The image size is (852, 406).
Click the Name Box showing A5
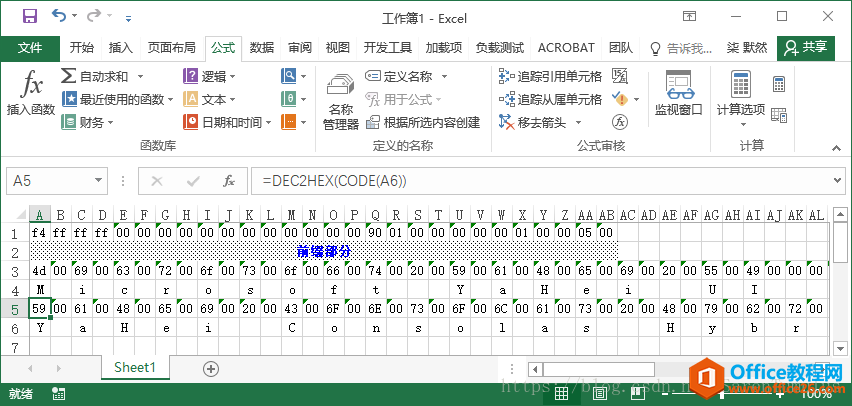coord(49,181)
